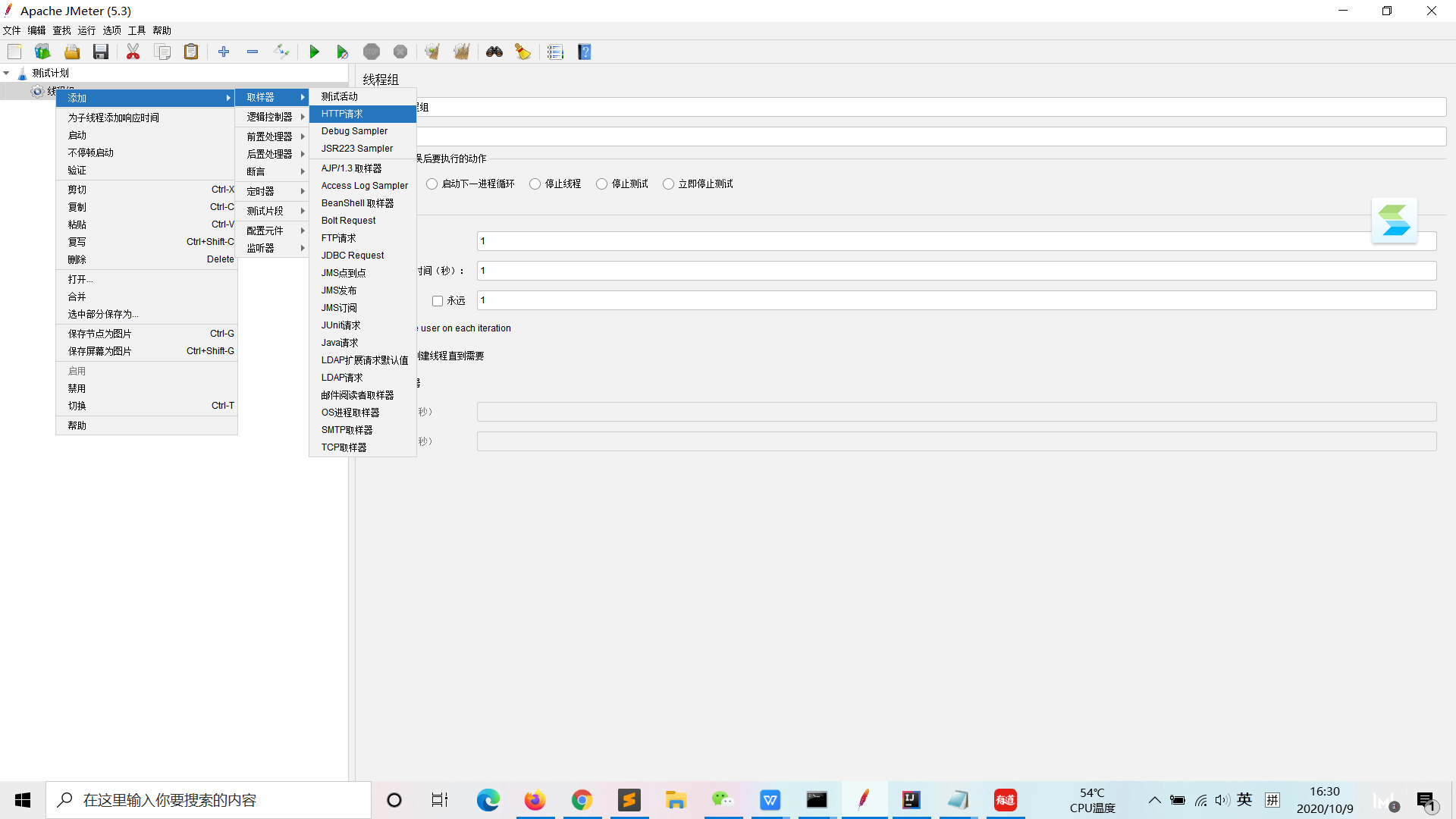Expand the 逻辑控制器 submenu
Screen dimensions: 1456x819
272,117
